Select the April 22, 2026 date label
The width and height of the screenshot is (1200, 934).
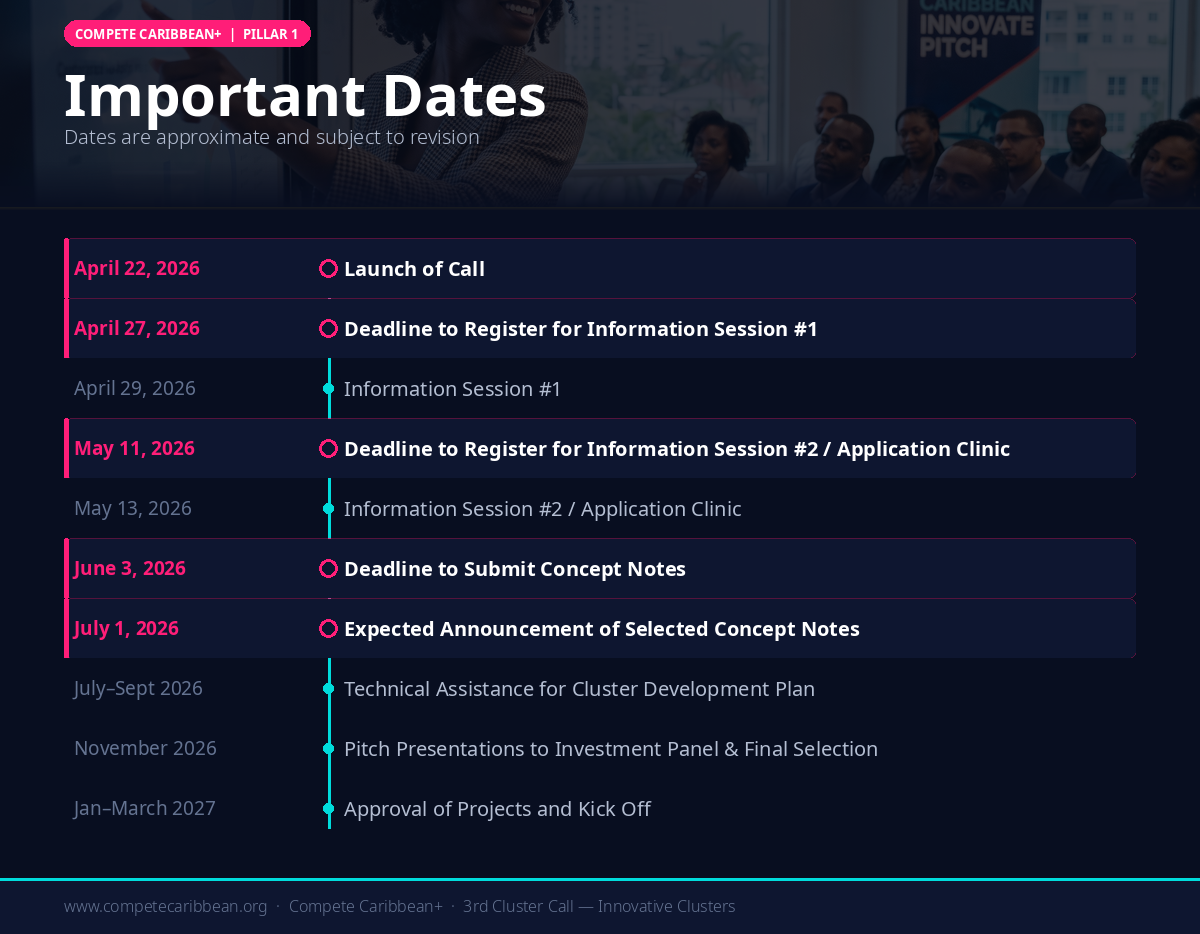pos(137,268)
